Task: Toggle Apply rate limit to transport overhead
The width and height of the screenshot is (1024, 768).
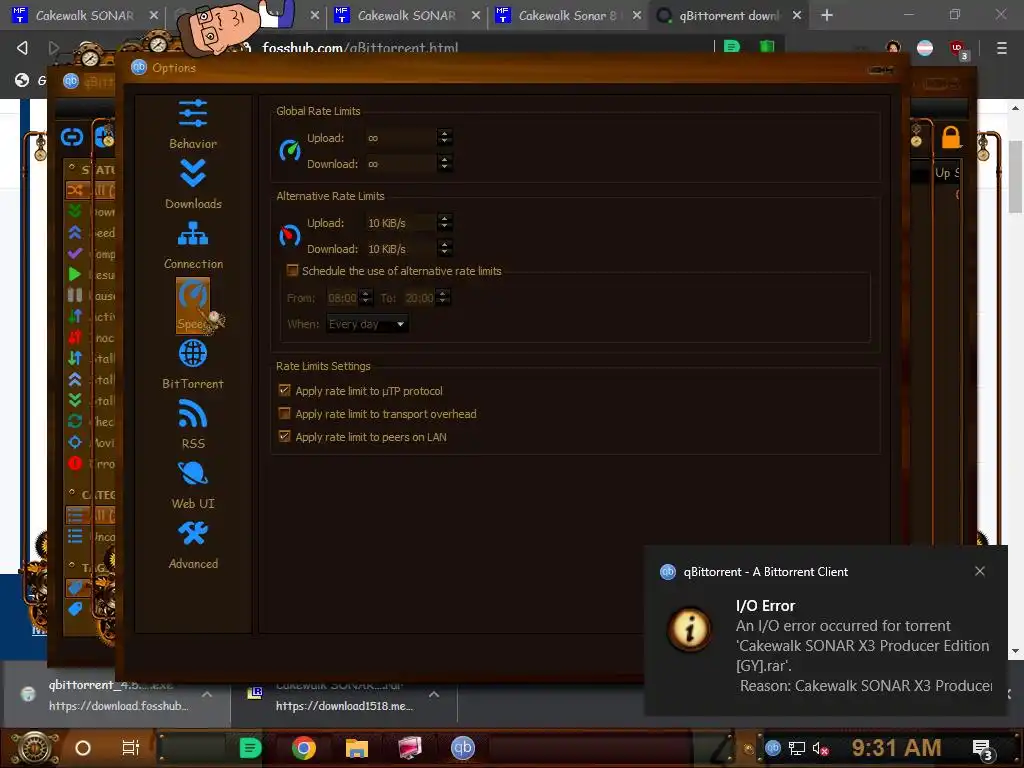Action: coord(284,413)
